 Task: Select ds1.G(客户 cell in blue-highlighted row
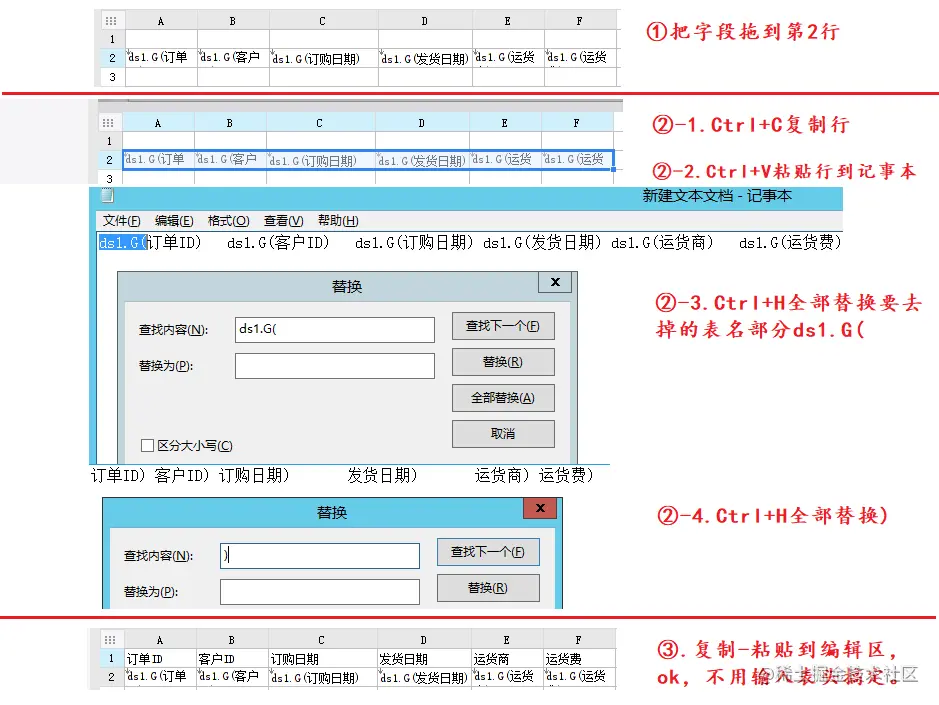click(230, 159)
